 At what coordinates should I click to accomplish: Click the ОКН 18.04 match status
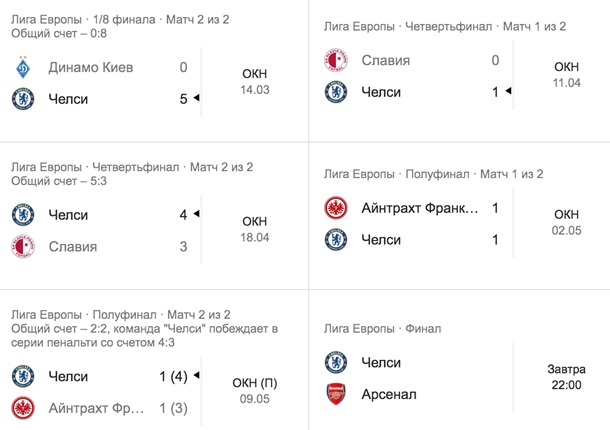254,229
